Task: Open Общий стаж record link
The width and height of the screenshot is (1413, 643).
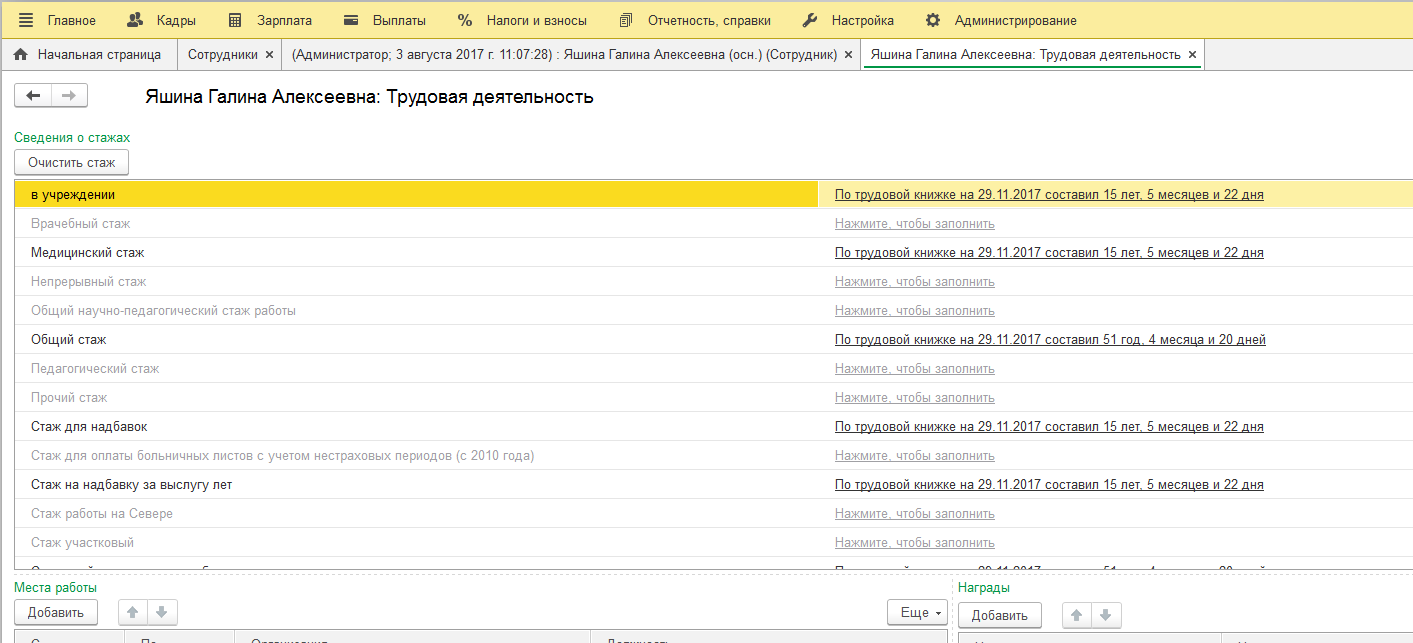Action: [1050, 340]
